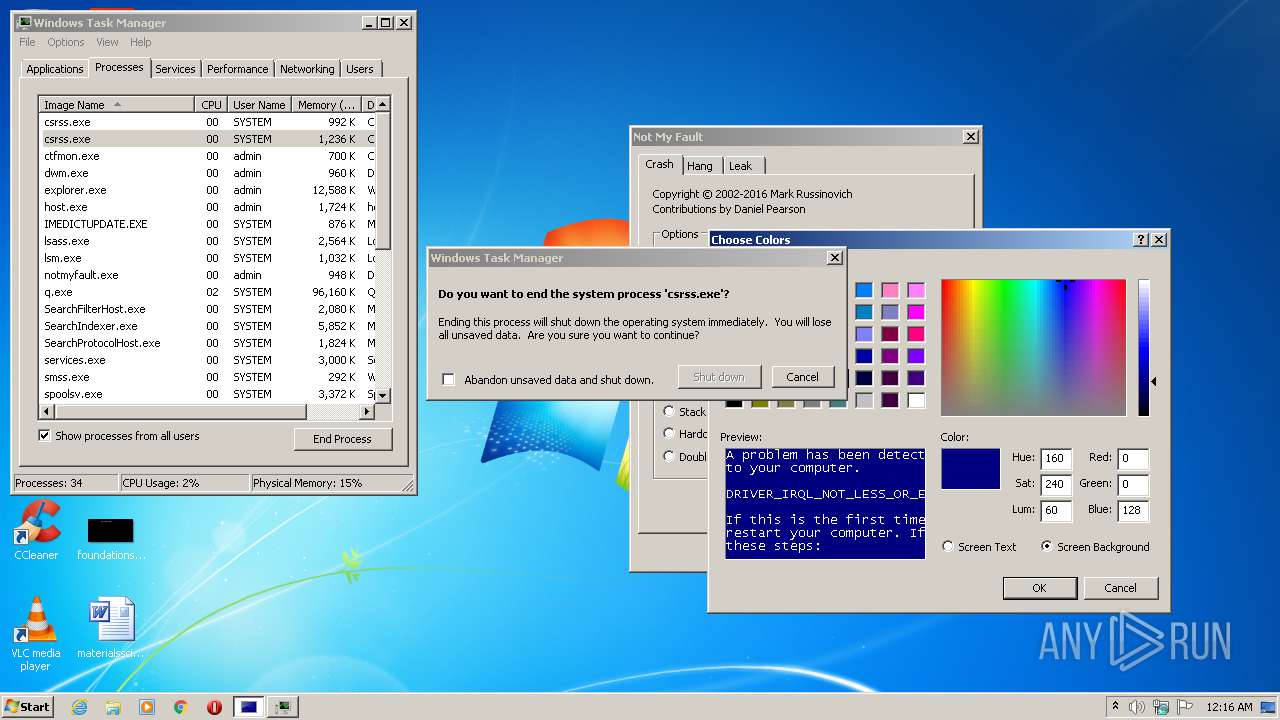Select the materialssci Word document icon
Viewport: 1280px width, 720px height.
[110, 628]
